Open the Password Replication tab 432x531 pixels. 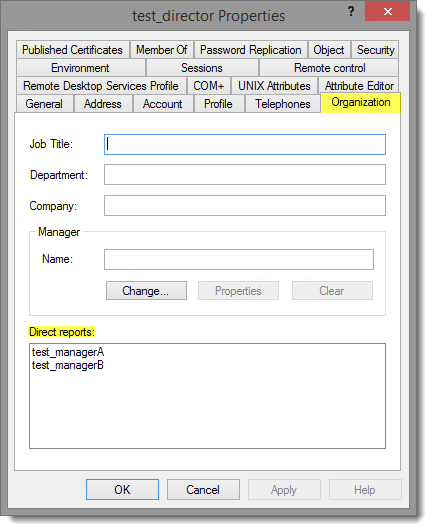[251, 50]
